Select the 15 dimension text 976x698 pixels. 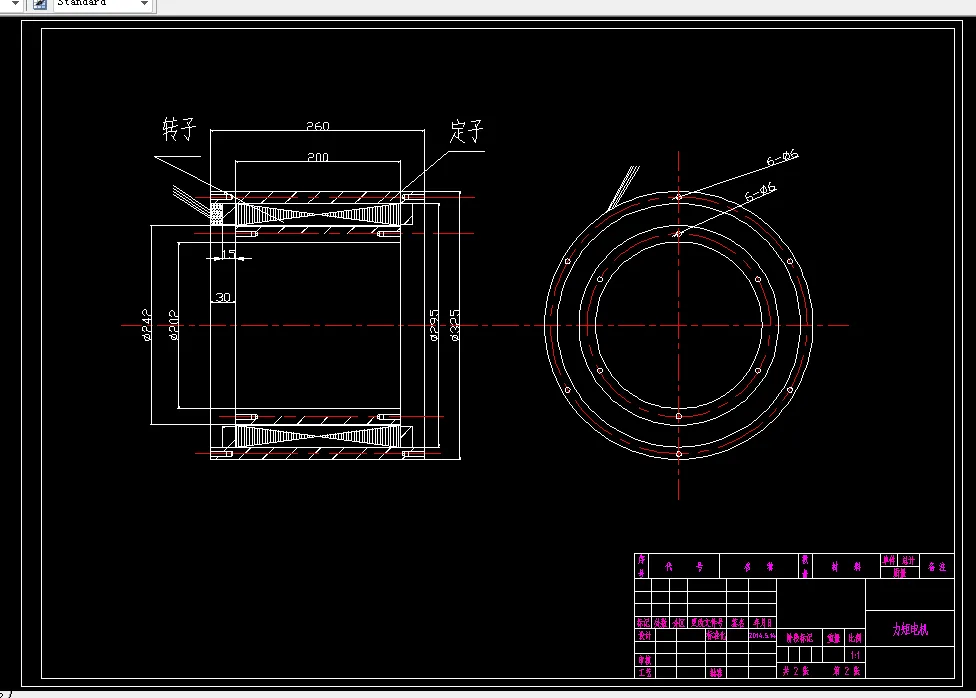(228, 254)
